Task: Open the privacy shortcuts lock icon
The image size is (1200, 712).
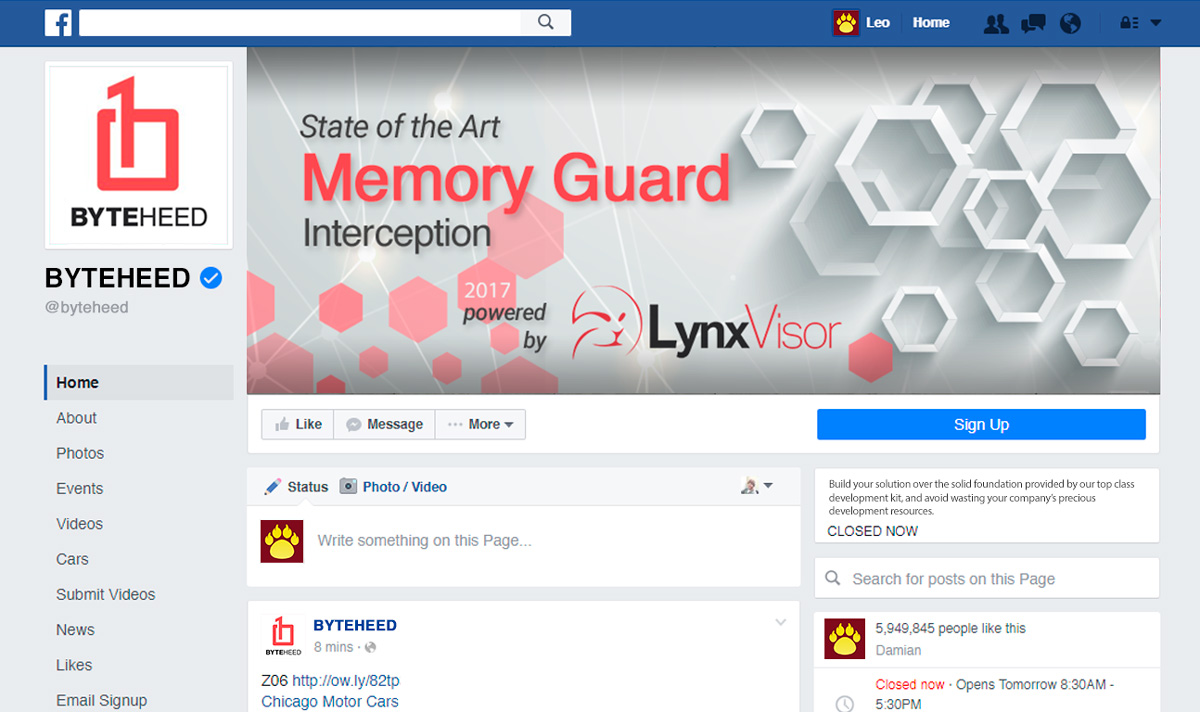Action: pos(1129,23)
